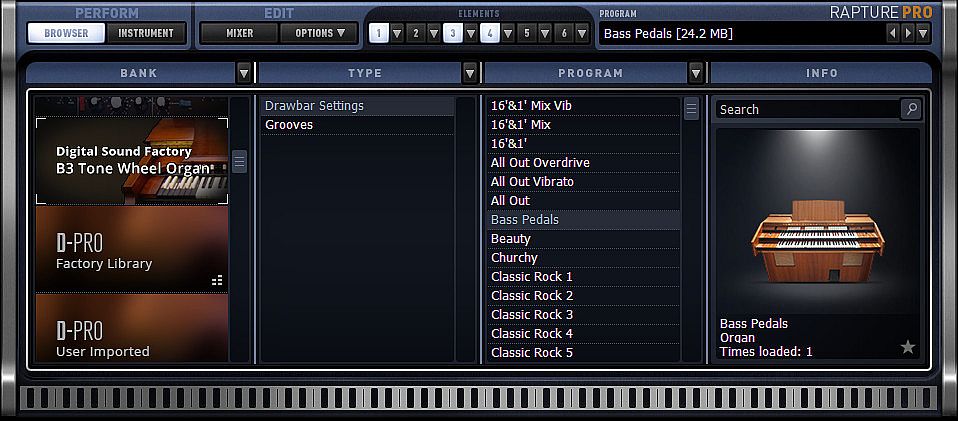Toggle element 1 on/off

click(379, 33)
